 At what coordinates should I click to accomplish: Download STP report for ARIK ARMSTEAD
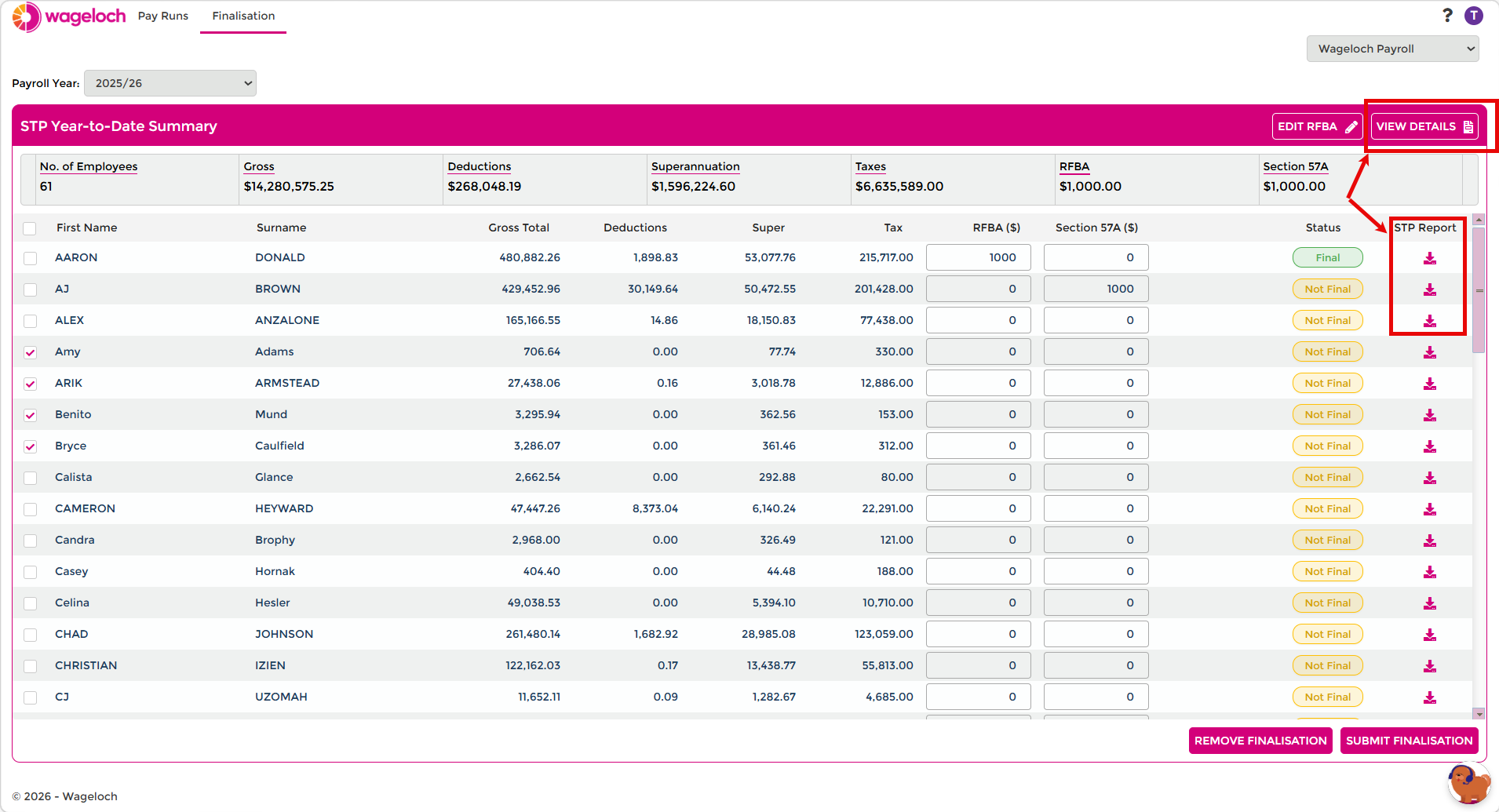(x=1430, y=384)
